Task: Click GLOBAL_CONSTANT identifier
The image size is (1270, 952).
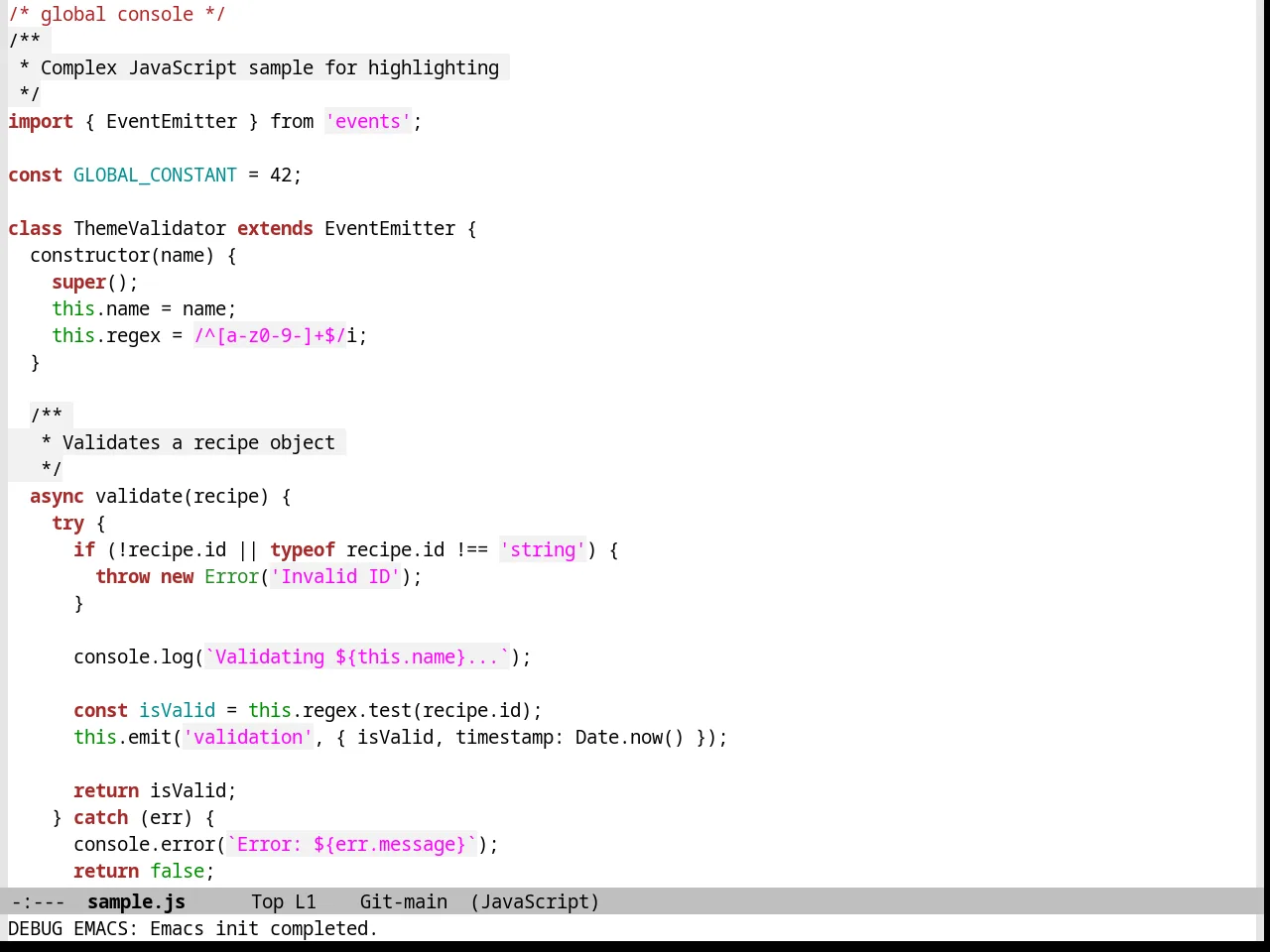Action: click(155, 175)
